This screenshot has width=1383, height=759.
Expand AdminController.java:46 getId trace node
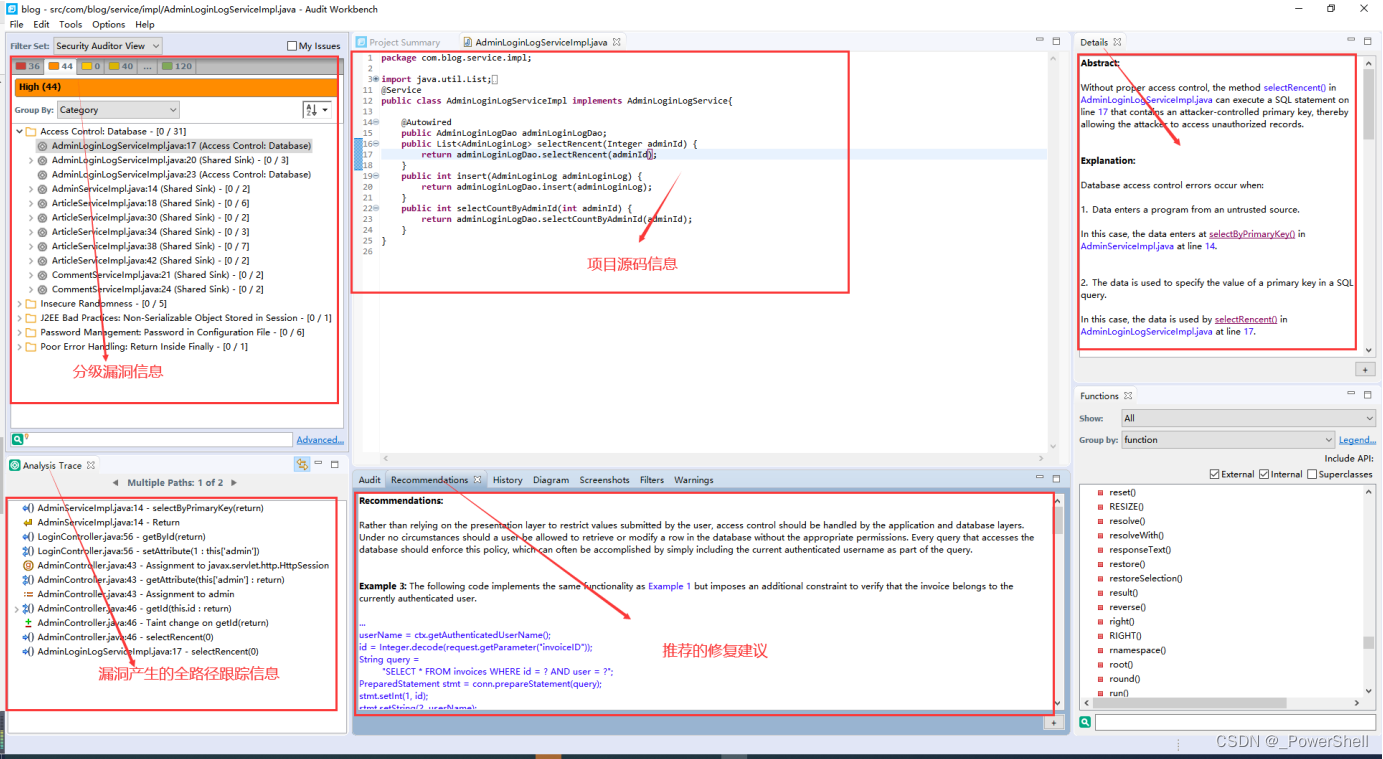[x=16, y=608]
